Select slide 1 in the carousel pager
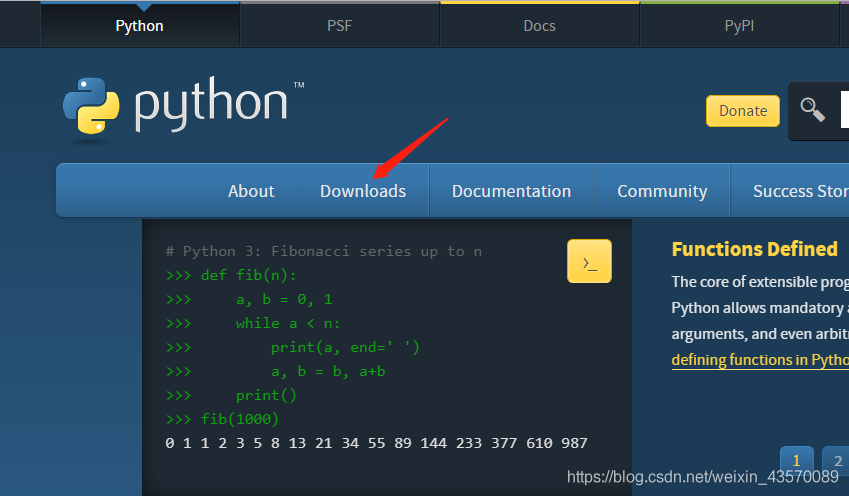 796,461
